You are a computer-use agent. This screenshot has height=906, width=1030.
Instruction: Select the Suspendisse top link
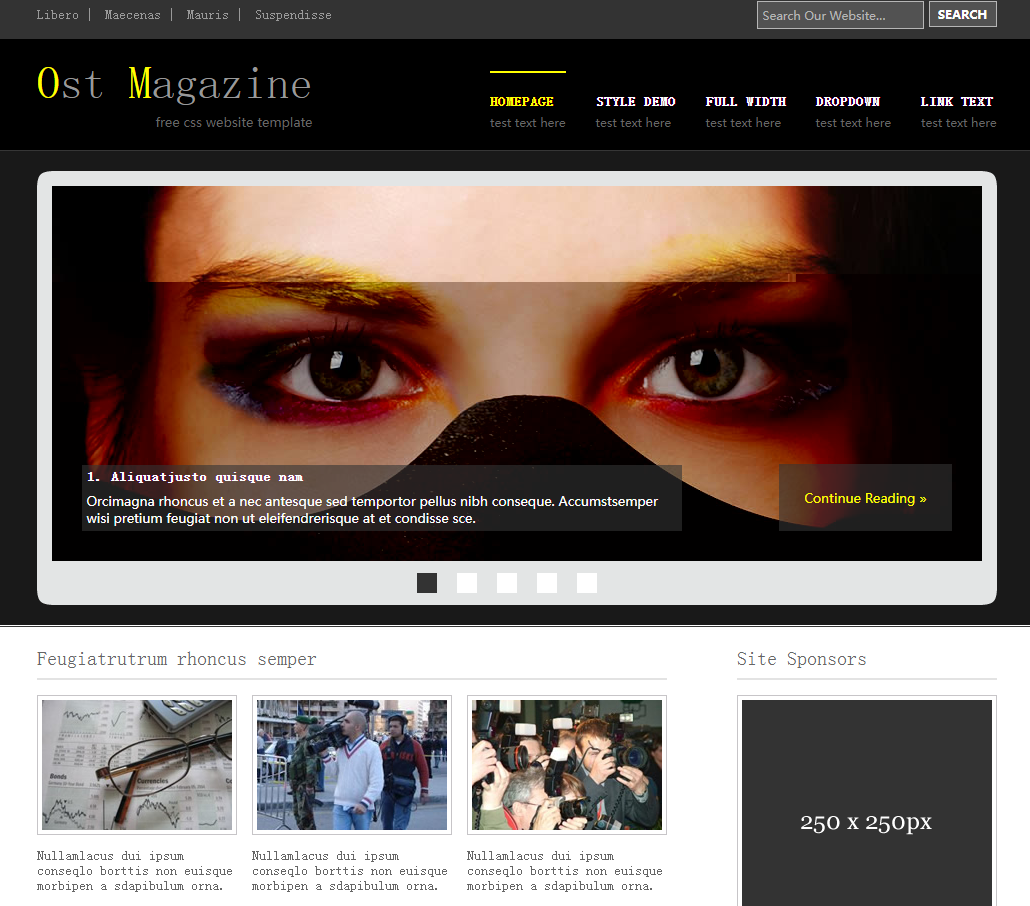click(x=293, y=15)
